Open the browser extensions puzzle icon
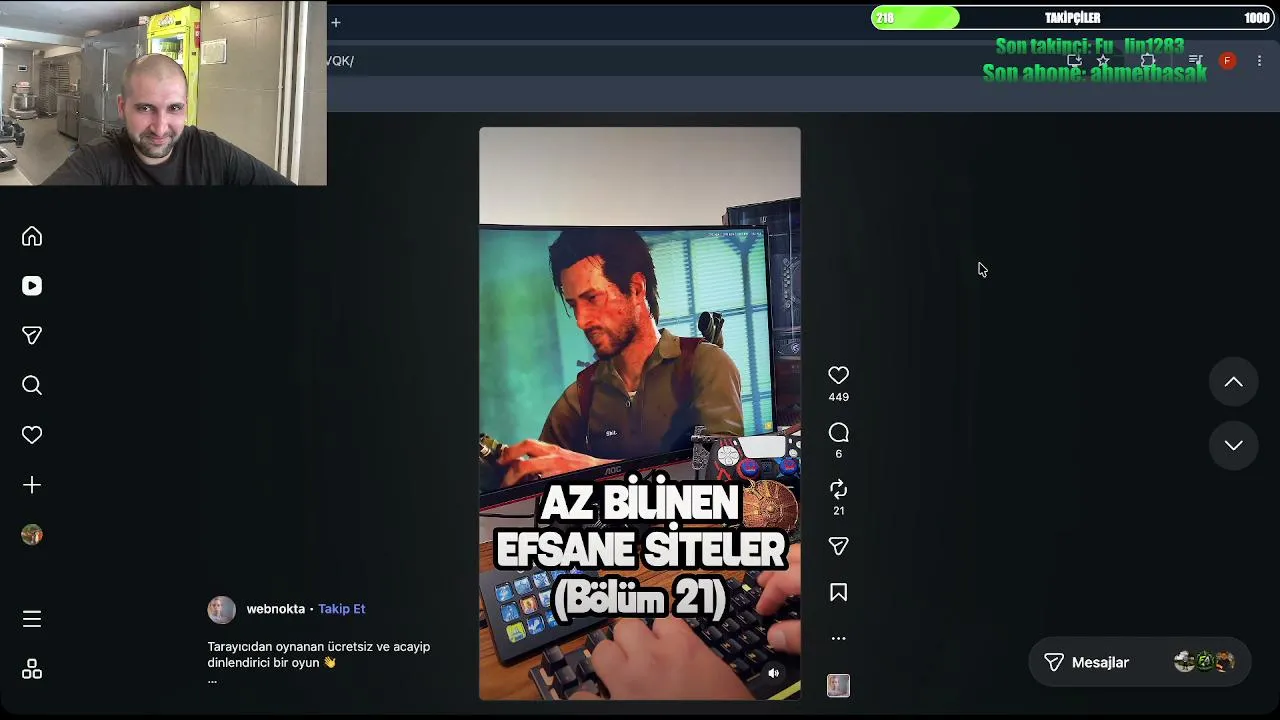The image size is (1280, 720). pyautogui.click(x=1148, y=61)
